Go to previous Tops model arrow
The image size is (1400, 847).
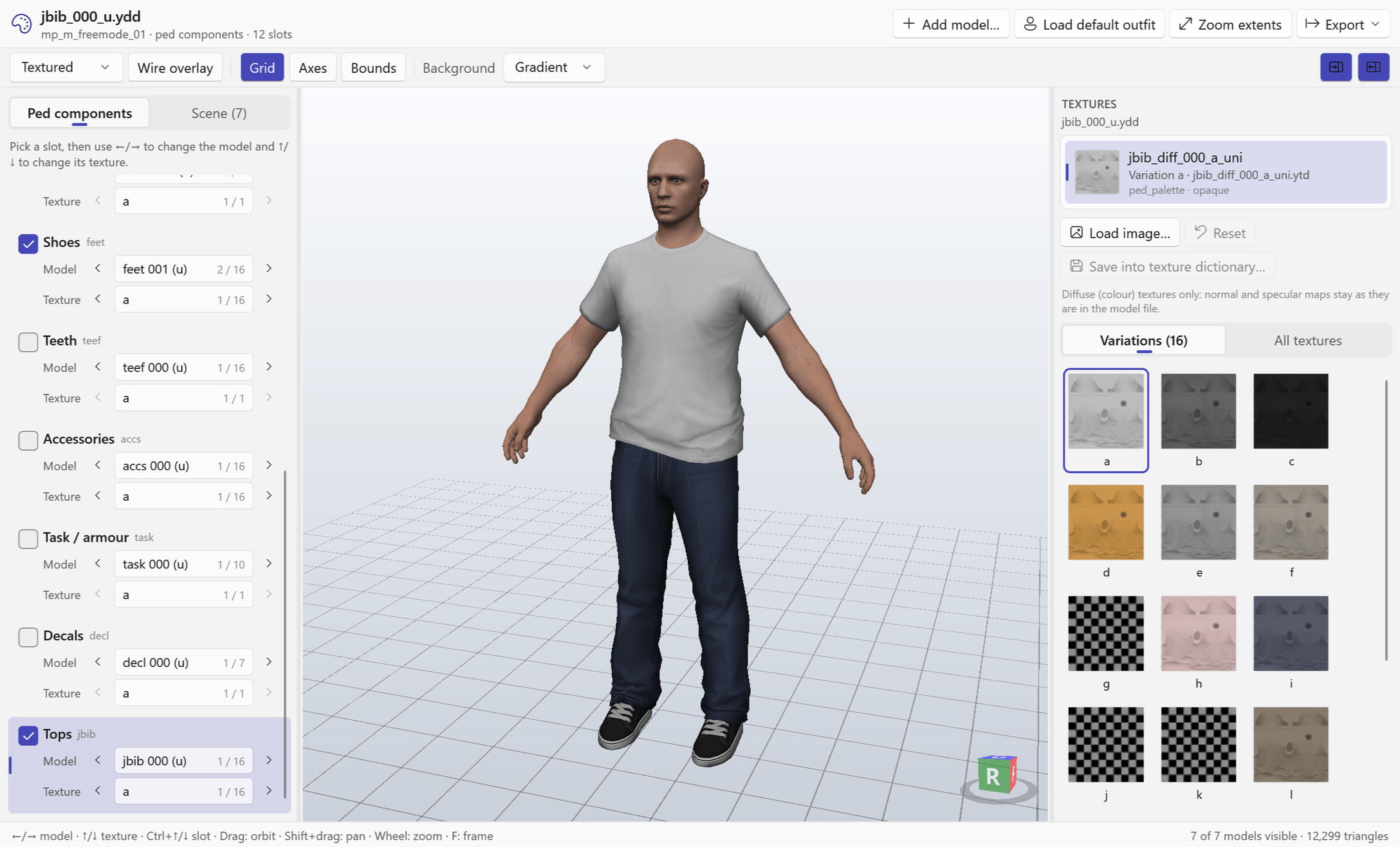[x=98, y=761]
